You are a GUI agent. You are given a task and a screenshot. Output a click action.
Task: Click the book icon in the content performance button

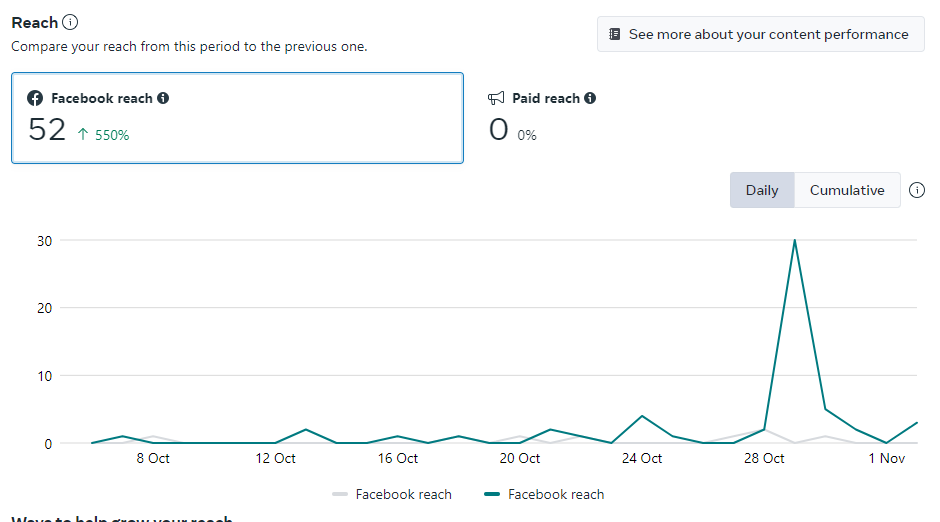615,34
